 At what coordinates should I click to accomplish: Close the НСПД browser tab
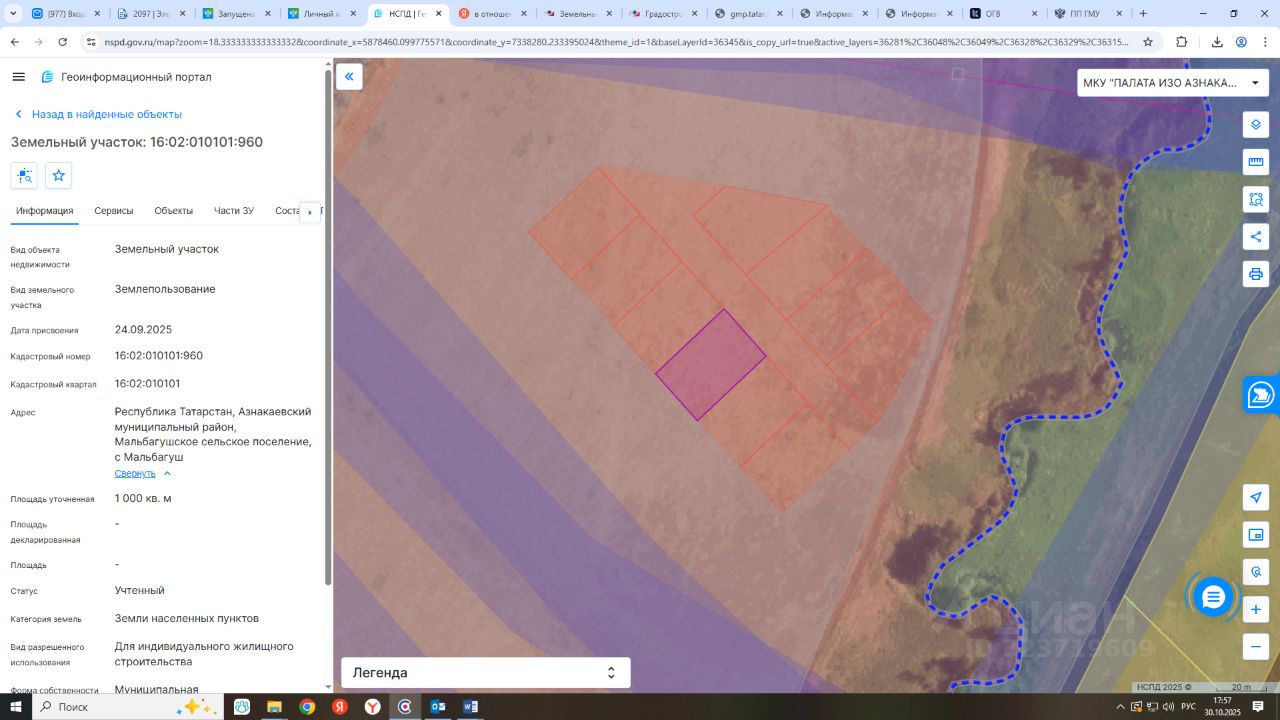(438, 14)
